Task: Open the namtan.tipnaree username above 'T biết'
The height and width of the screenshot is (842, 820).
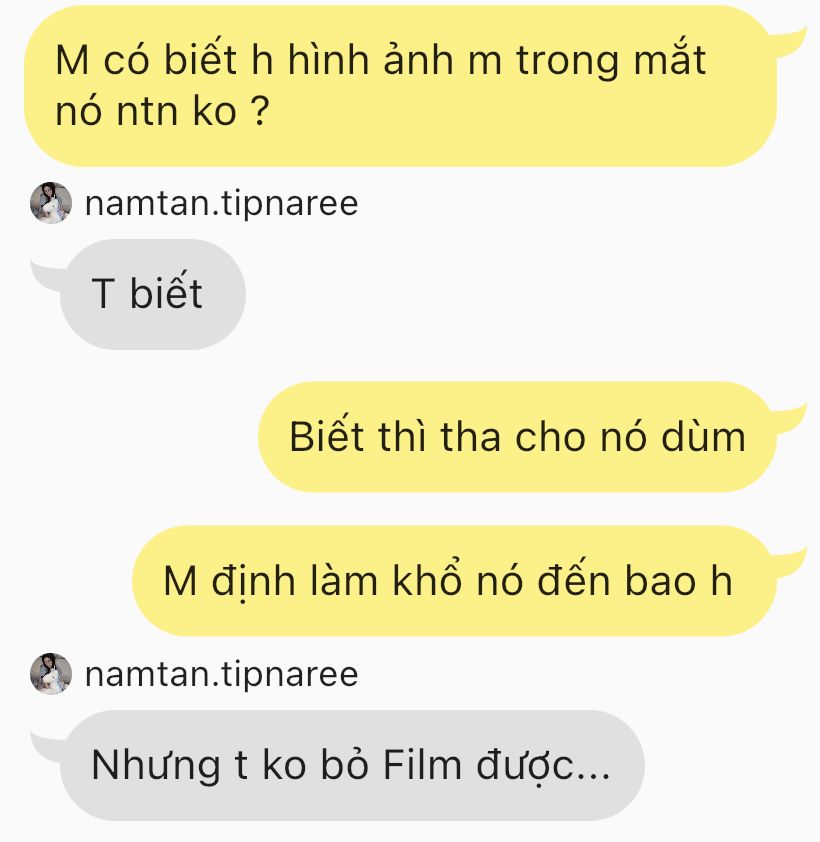Action: [x=221, y=204]
